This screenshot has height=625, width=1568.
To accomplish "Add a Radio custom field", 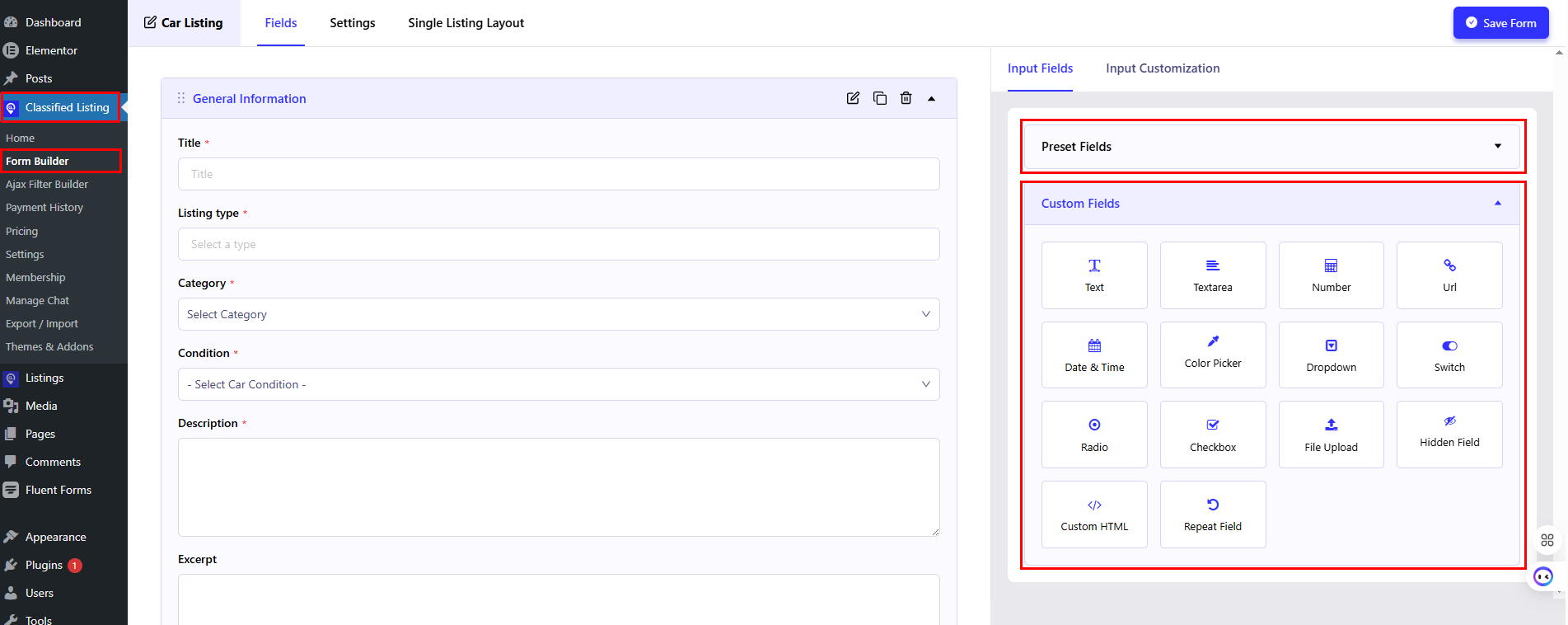I will click(x=1094, y=435).
